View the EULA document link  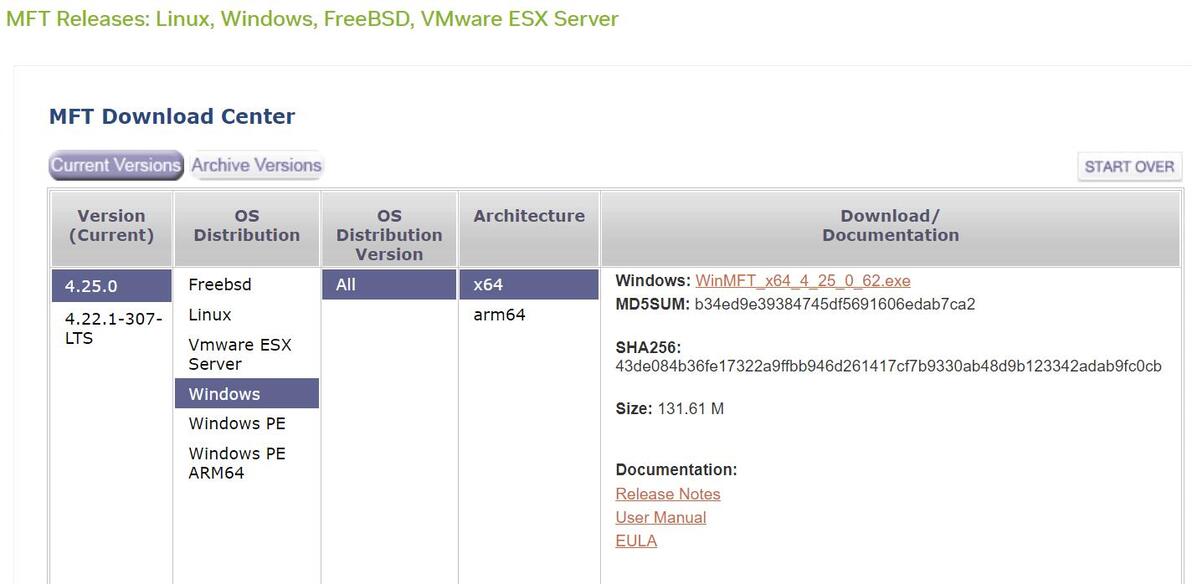click(636, 541)
